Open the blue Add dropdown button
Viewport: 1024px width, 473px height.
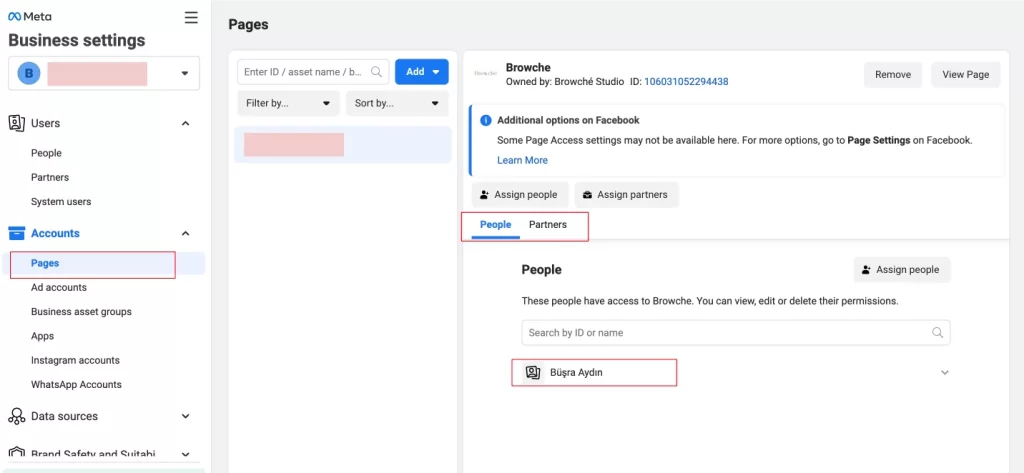[422, 72]
